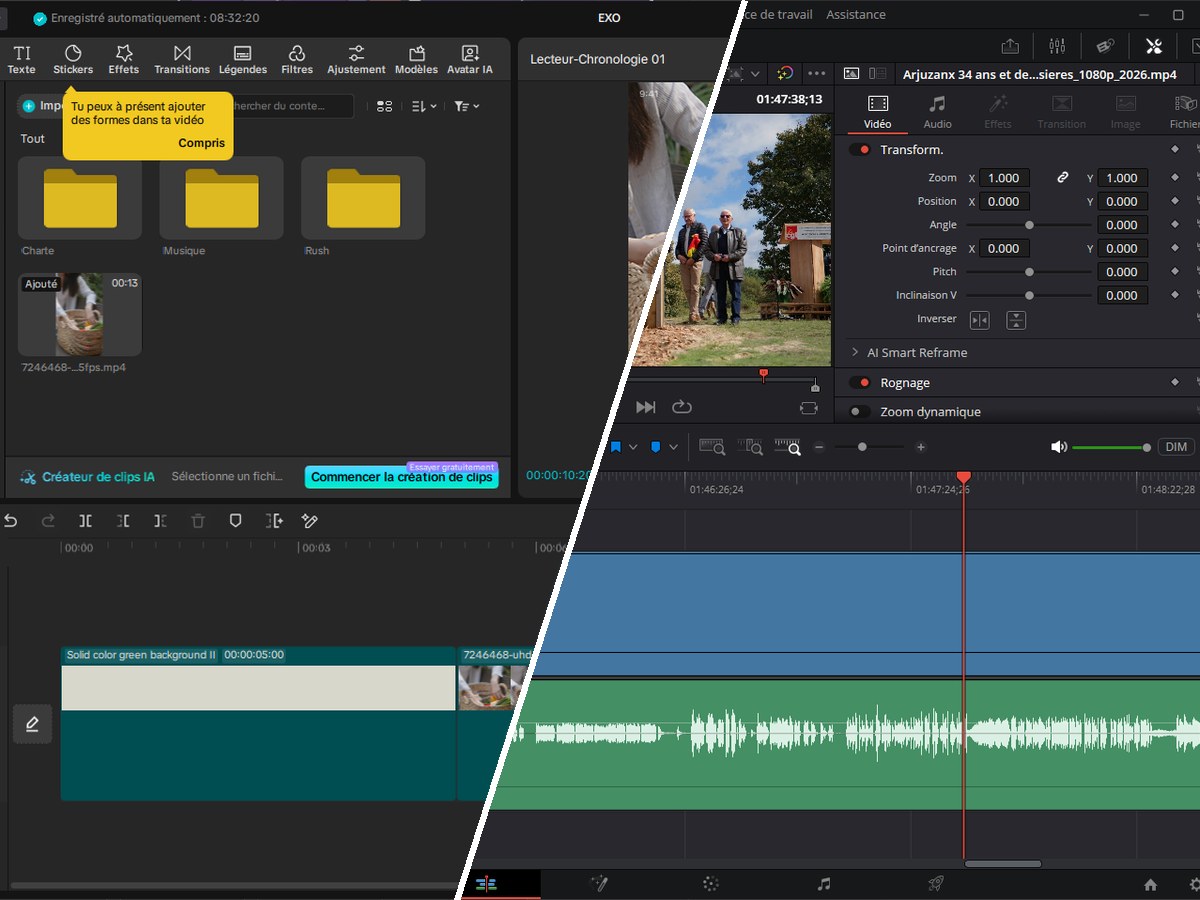Click the custom zoom icon in Resolve timeline
Viewport: 1200px width, 900px height.
[x=788, y=447]
